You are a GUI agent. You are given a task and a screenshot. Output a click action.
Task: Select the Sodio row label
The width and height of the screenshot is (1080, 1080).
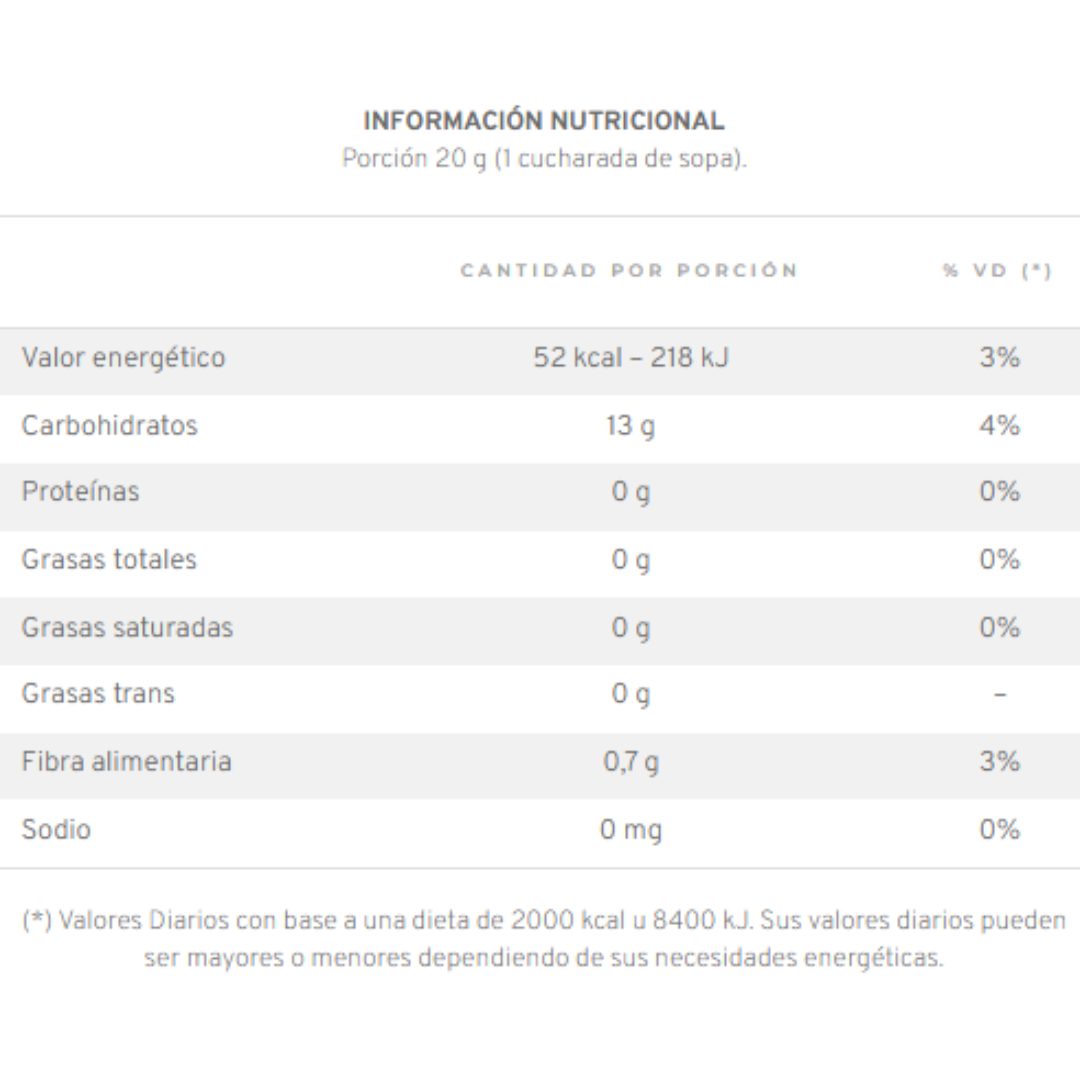pos(56,829)
